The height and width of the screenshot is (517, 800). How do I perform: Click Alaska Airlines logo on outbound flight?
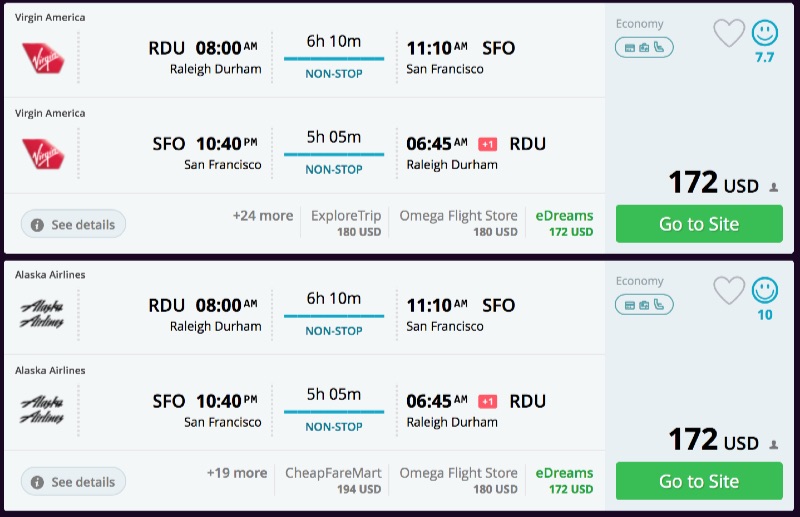click(43, 314)
